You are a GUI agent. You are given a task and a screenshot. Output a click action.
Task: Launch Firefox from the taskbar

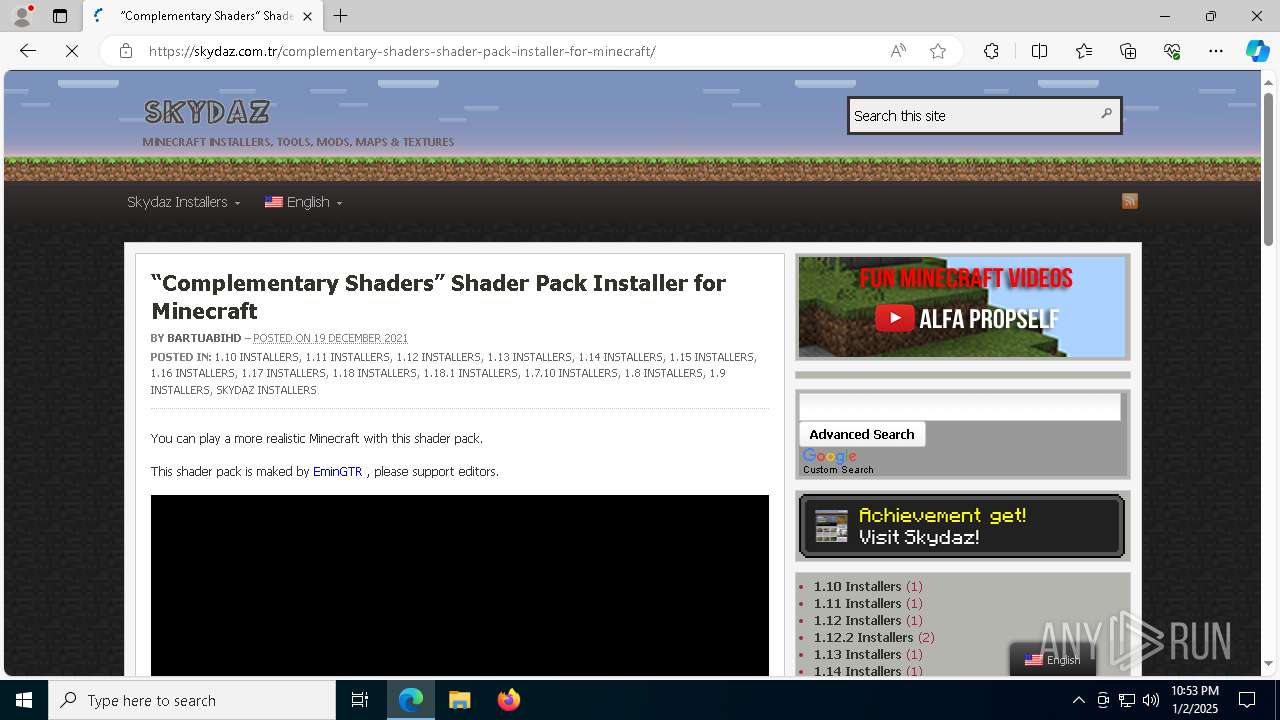point(508,700)
